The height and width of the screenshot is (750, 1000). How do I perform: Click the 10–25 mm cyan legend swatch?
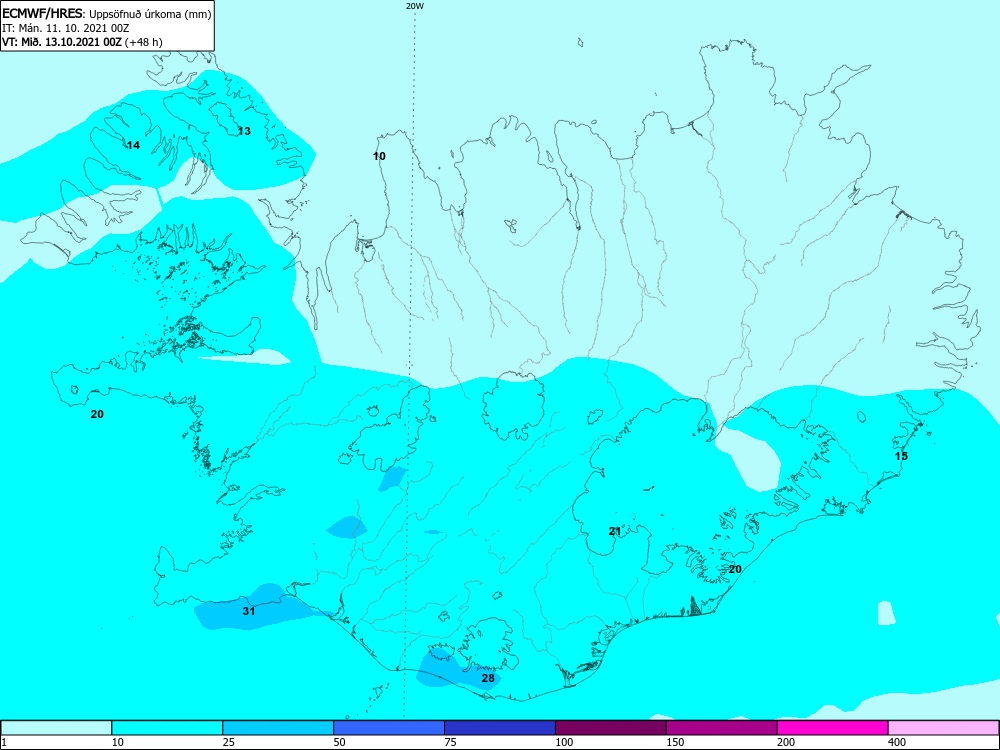[x=167, y=728]
